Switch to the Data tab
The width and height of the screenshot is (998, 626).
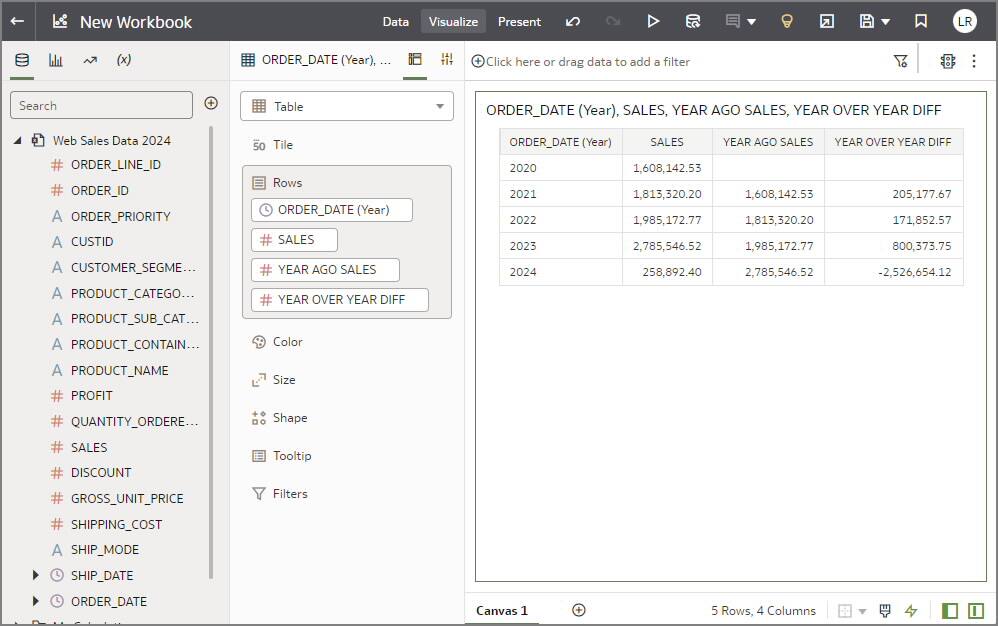click(x=395, y=20)
